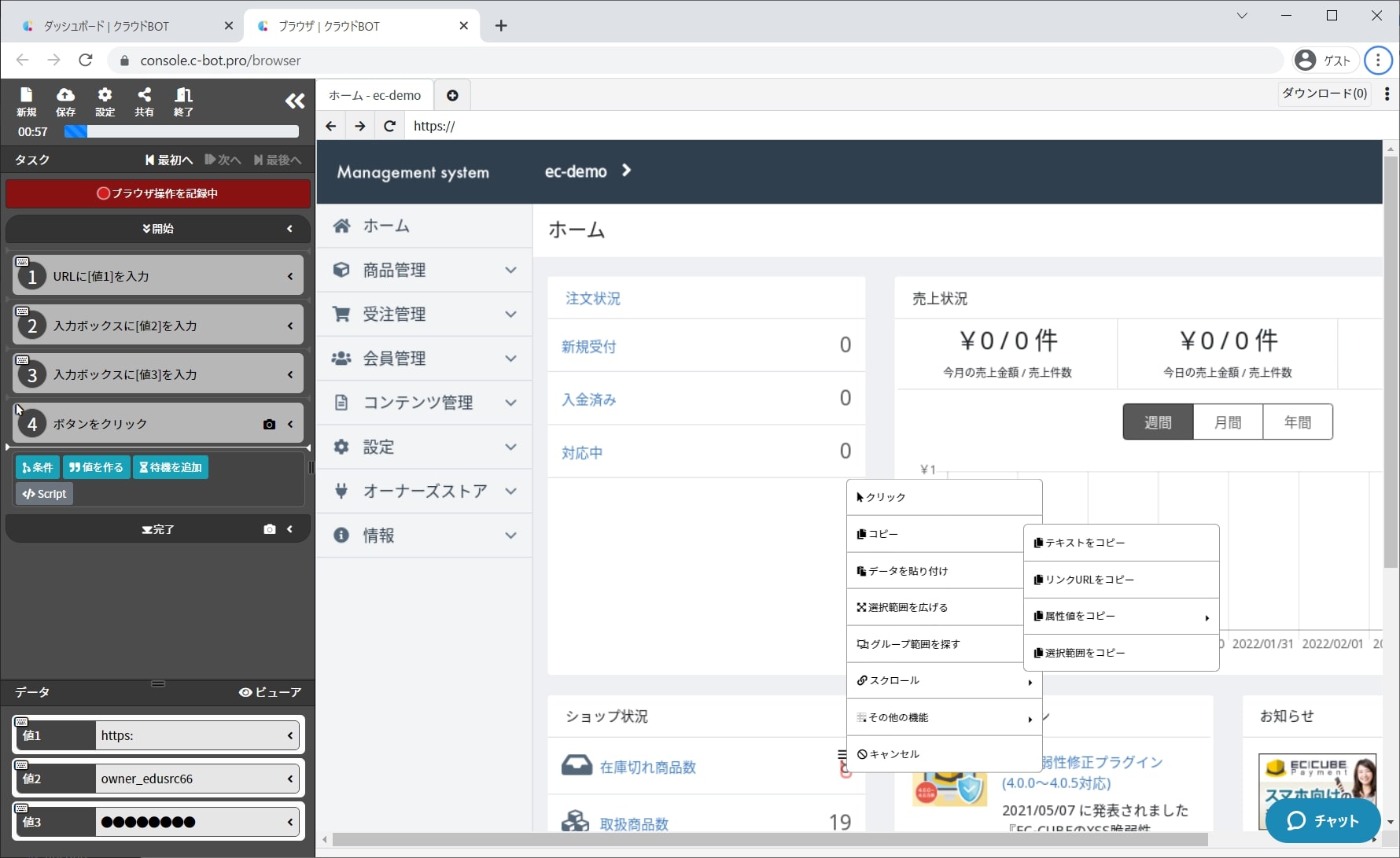This screenshot has width=1400, height=858.
Task: Click the camera icon on task 4
Action: [x=269, y=425]
